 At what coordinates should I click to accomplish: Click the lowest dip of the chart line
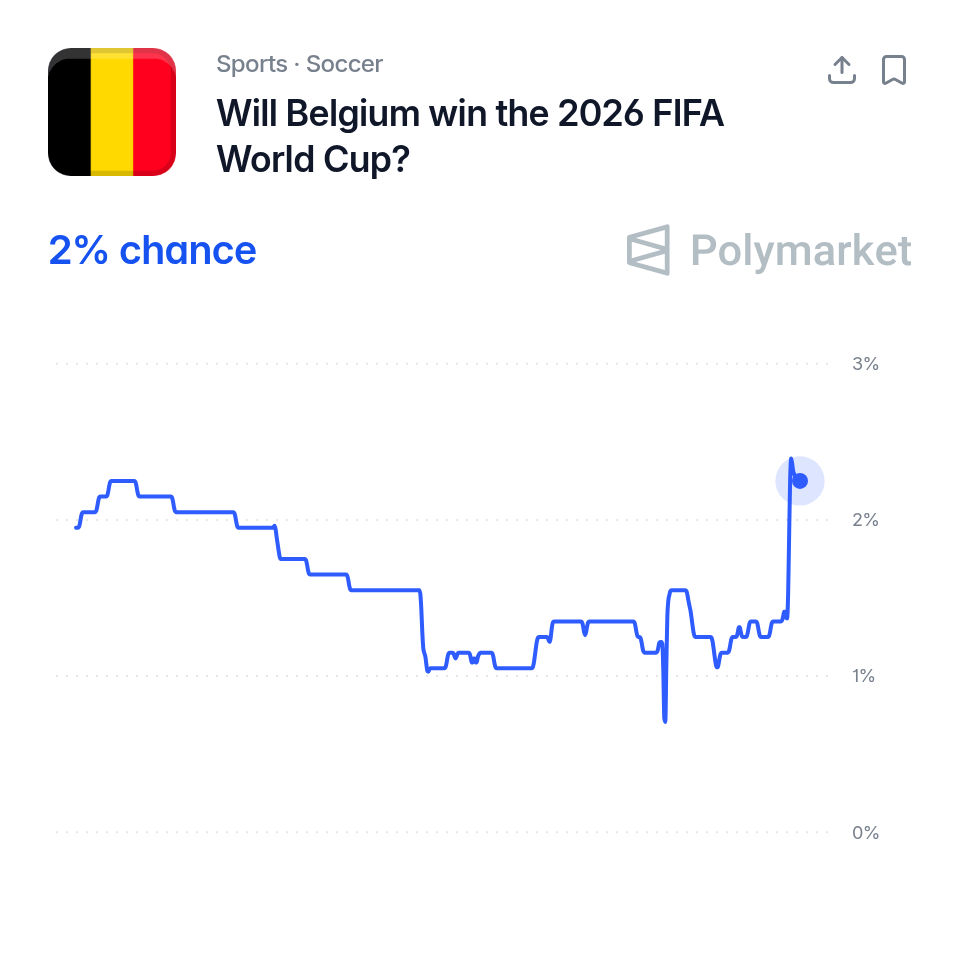point(665,721)
